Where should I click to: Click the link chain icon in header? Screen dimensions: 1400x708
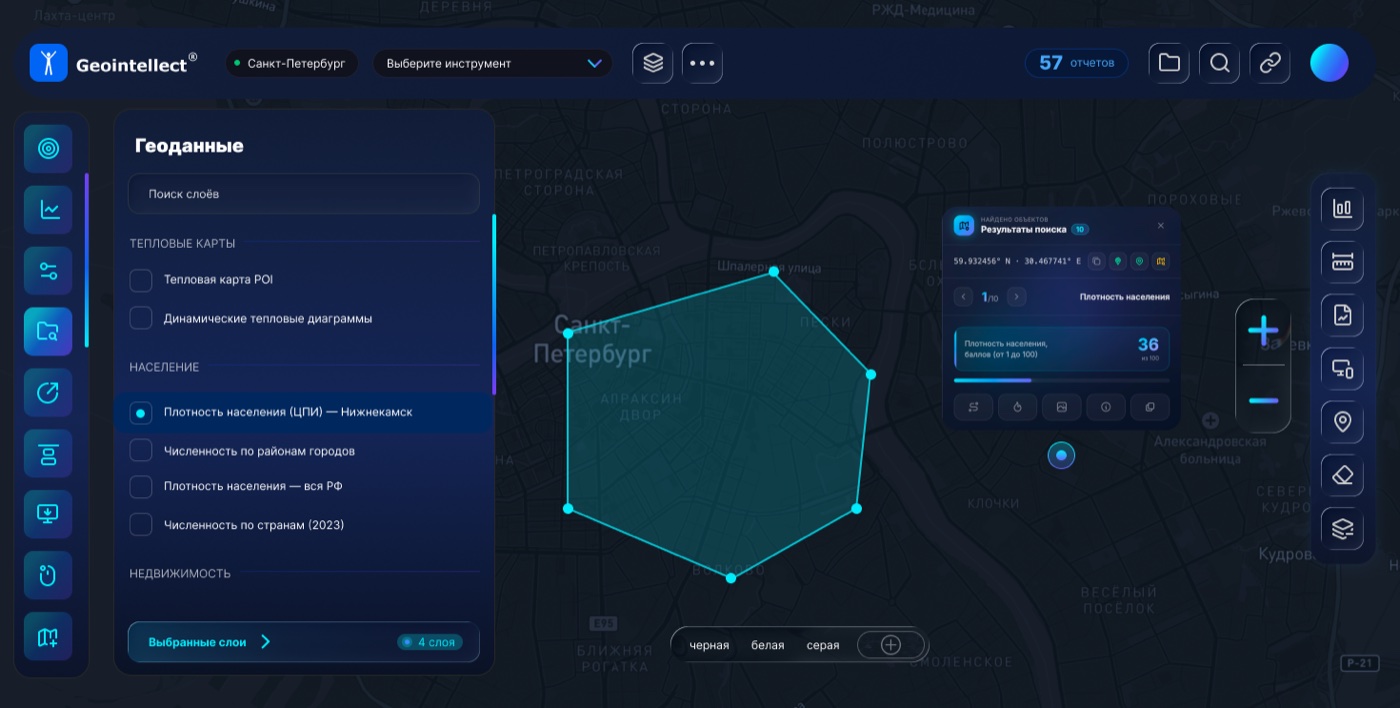pyautogui.click(x=1270, y=63)
